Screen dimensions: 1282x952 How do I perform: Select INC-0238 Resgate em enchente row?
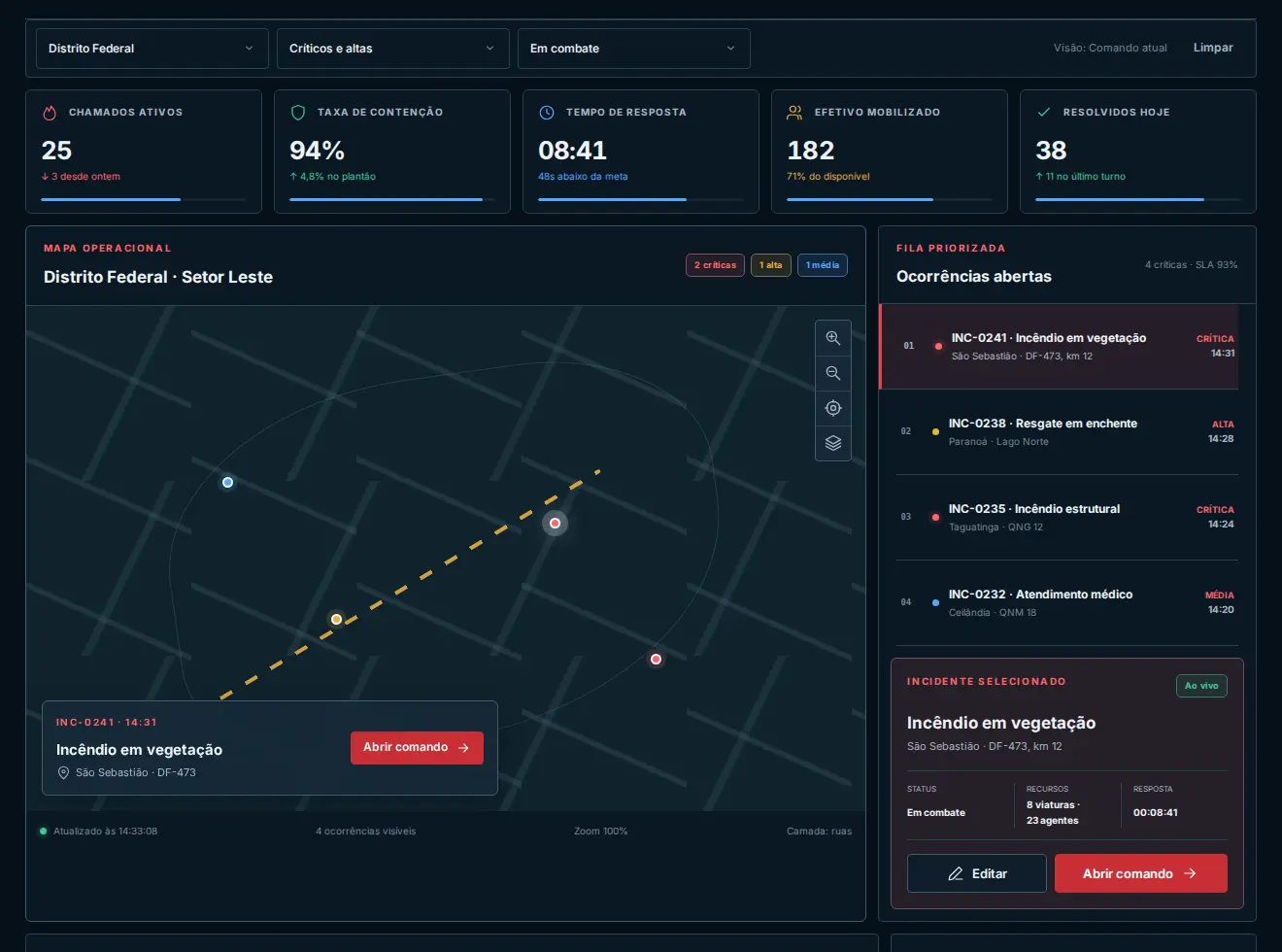click(x=1066, y=432)
